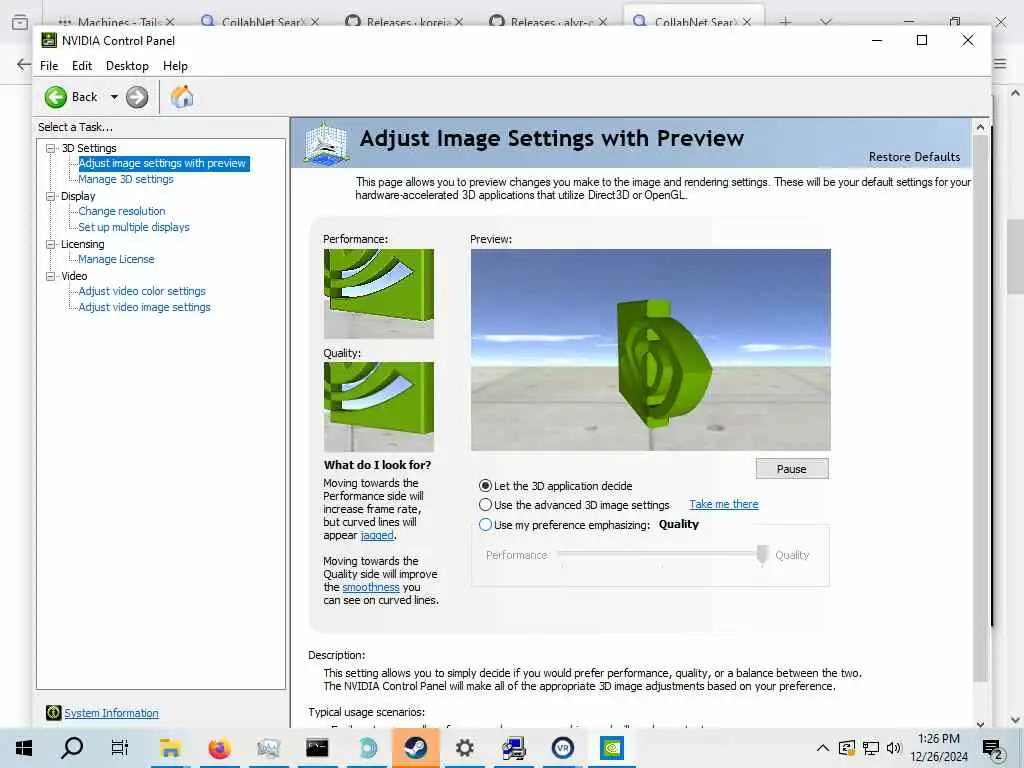Open Task View on taskbar

tap(120, 748)
